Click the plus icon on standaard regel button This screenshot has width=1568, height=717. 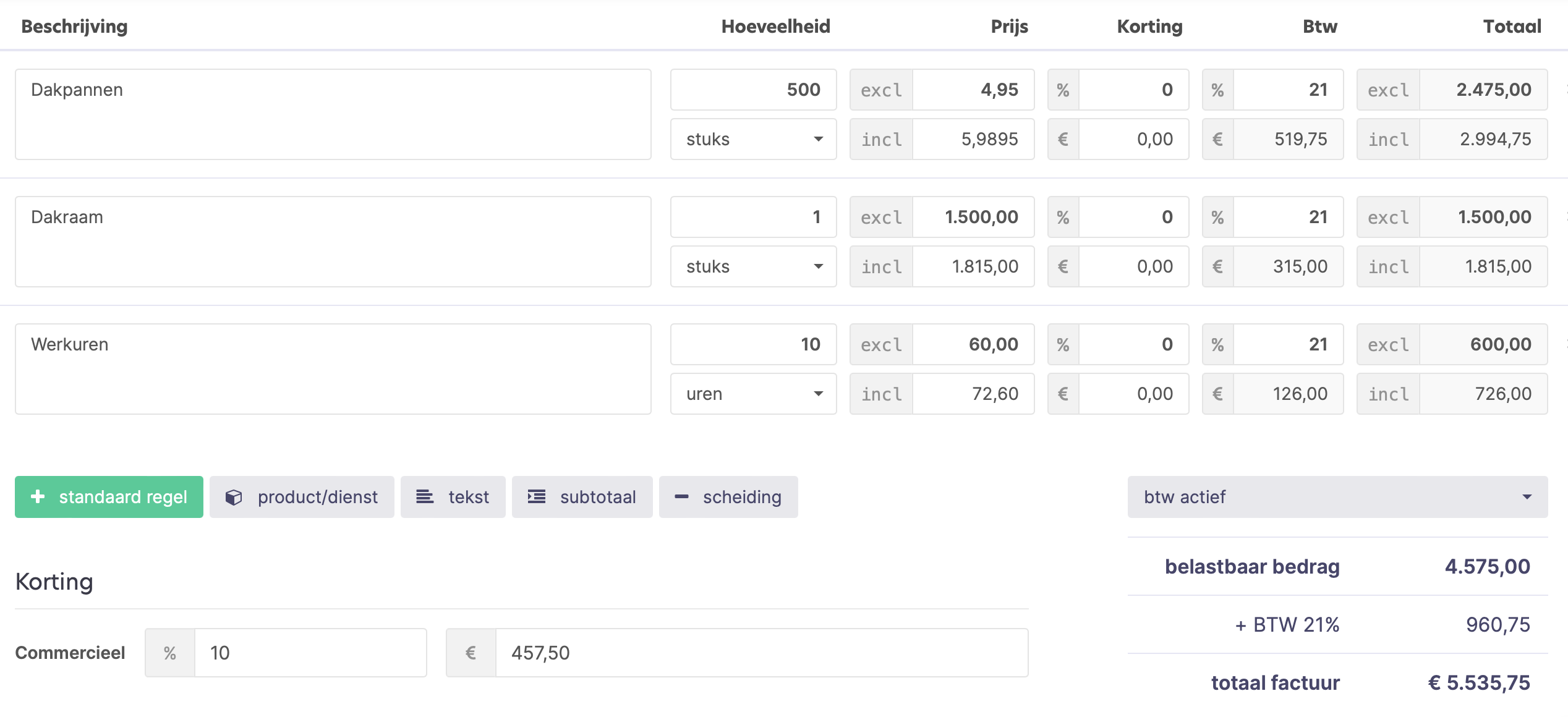point(38,496)
